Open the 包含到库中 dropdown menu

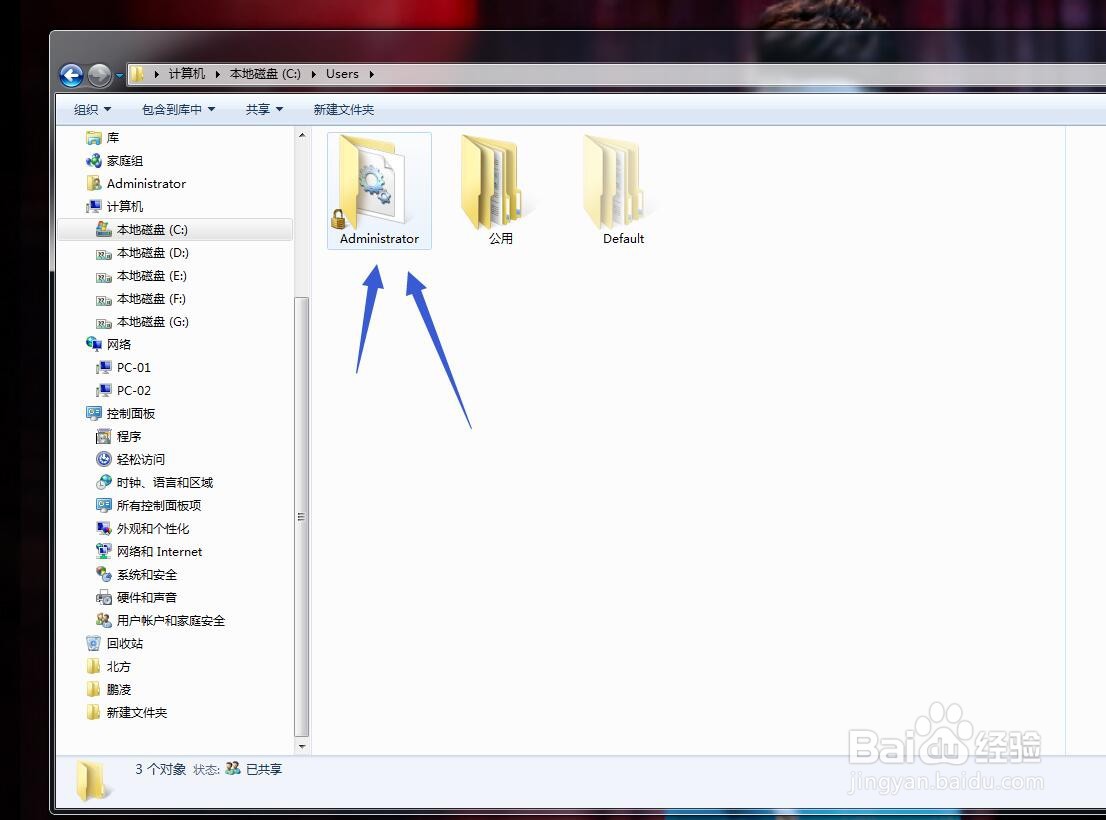pos(178,109)
